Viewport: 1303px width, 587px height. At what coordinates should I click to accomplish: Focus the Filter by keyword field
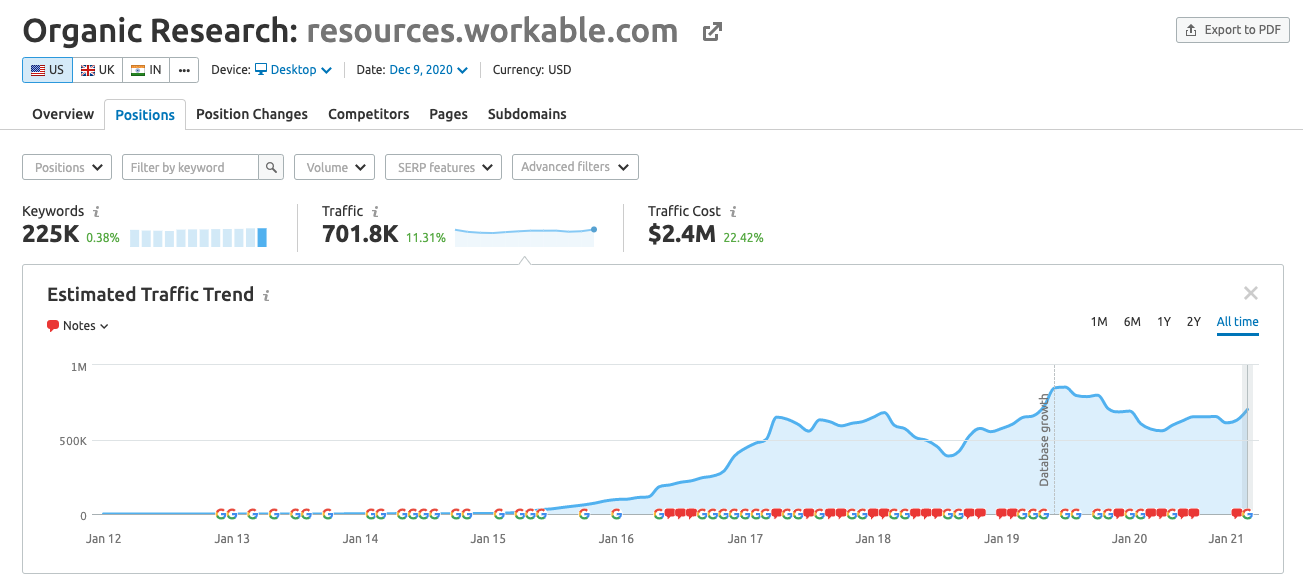coord(190,167)
